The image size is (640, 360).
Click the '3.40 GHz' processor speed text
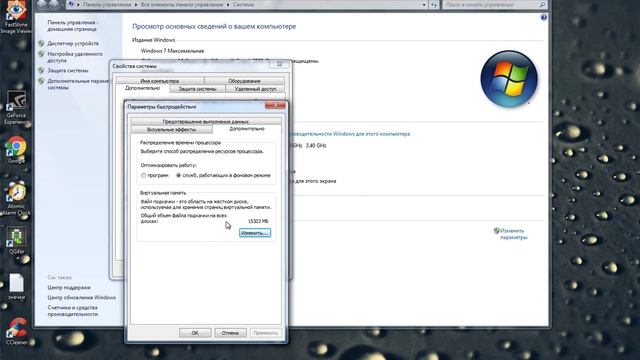(316, 146)
